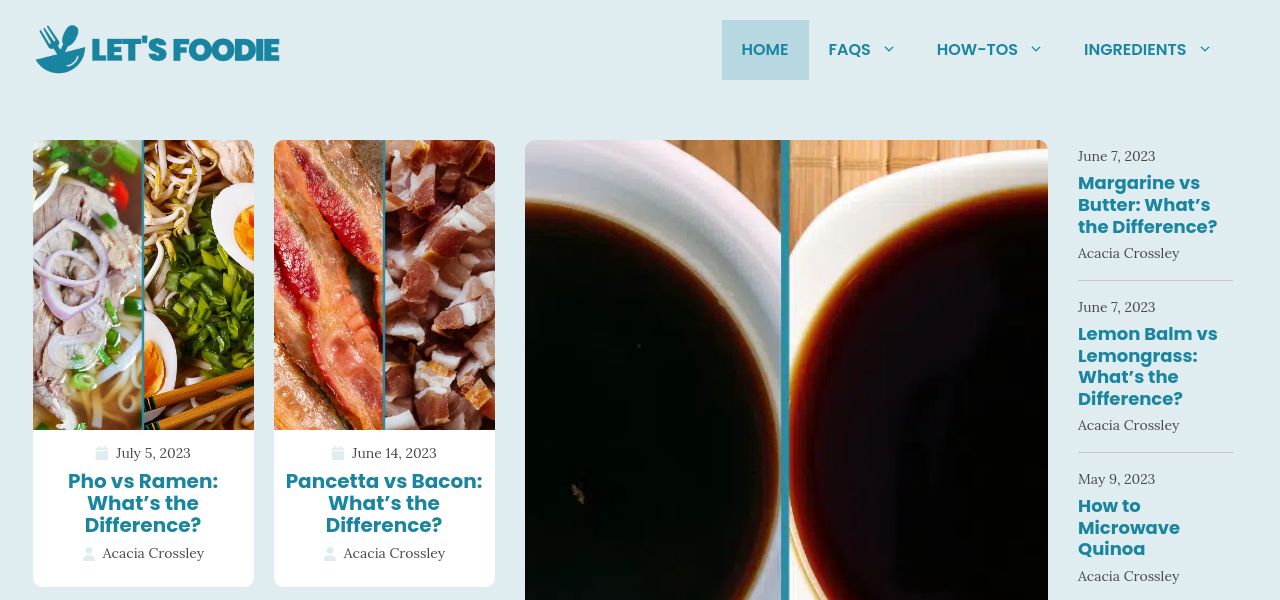Viewport: 1280px width, 600px height.
Task: Click the calendar icon beside July 5, 2023
Action: pos(102,453)
